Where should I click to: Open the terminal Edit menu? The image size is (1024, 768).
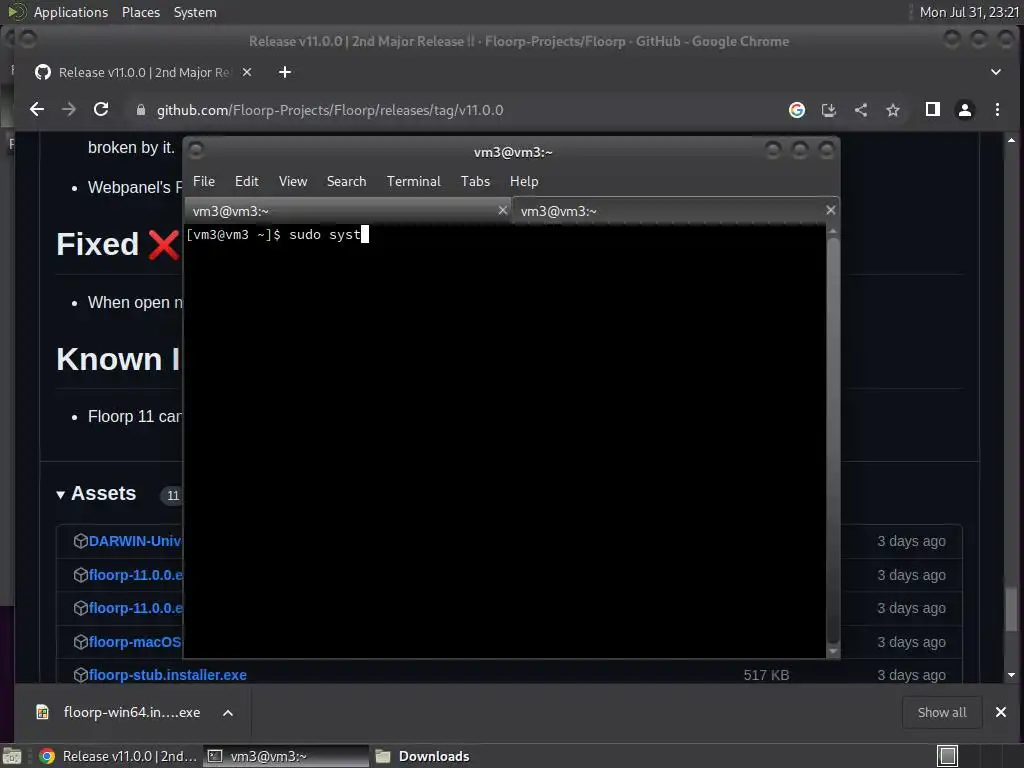tap(246, 181)
